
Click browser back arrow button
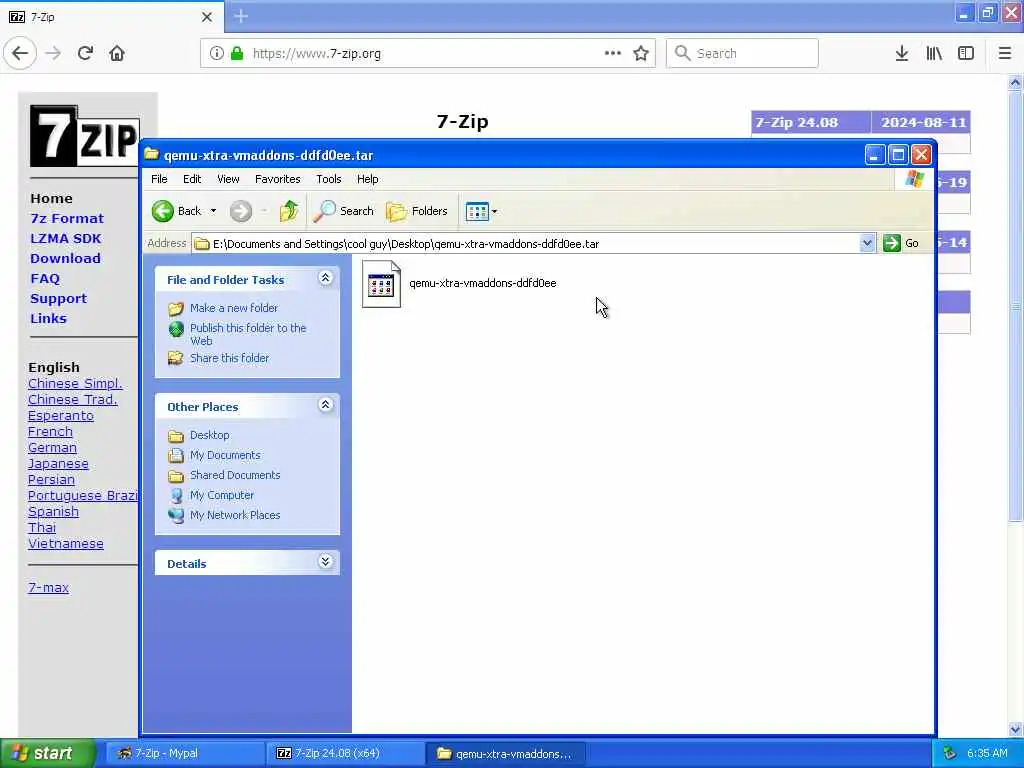coord(20,53)
